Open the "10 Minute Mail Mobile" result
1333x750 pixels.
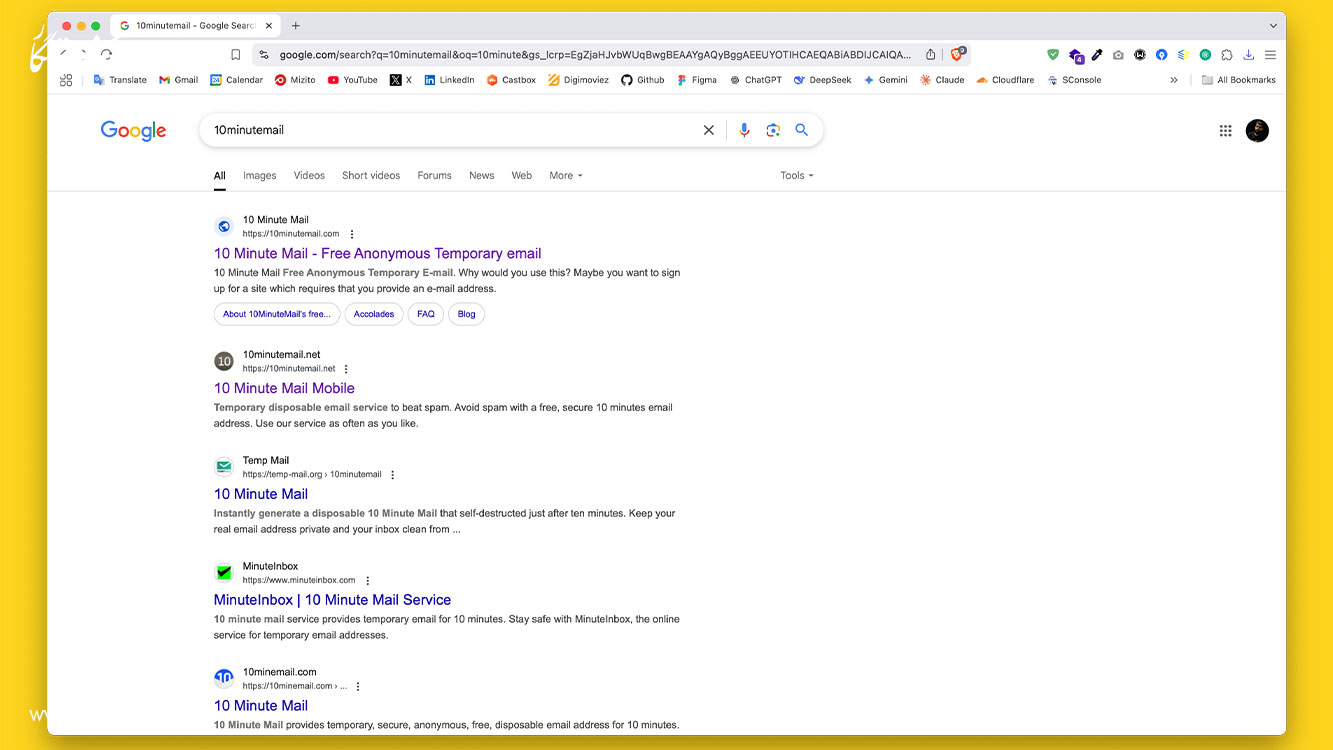284,388
